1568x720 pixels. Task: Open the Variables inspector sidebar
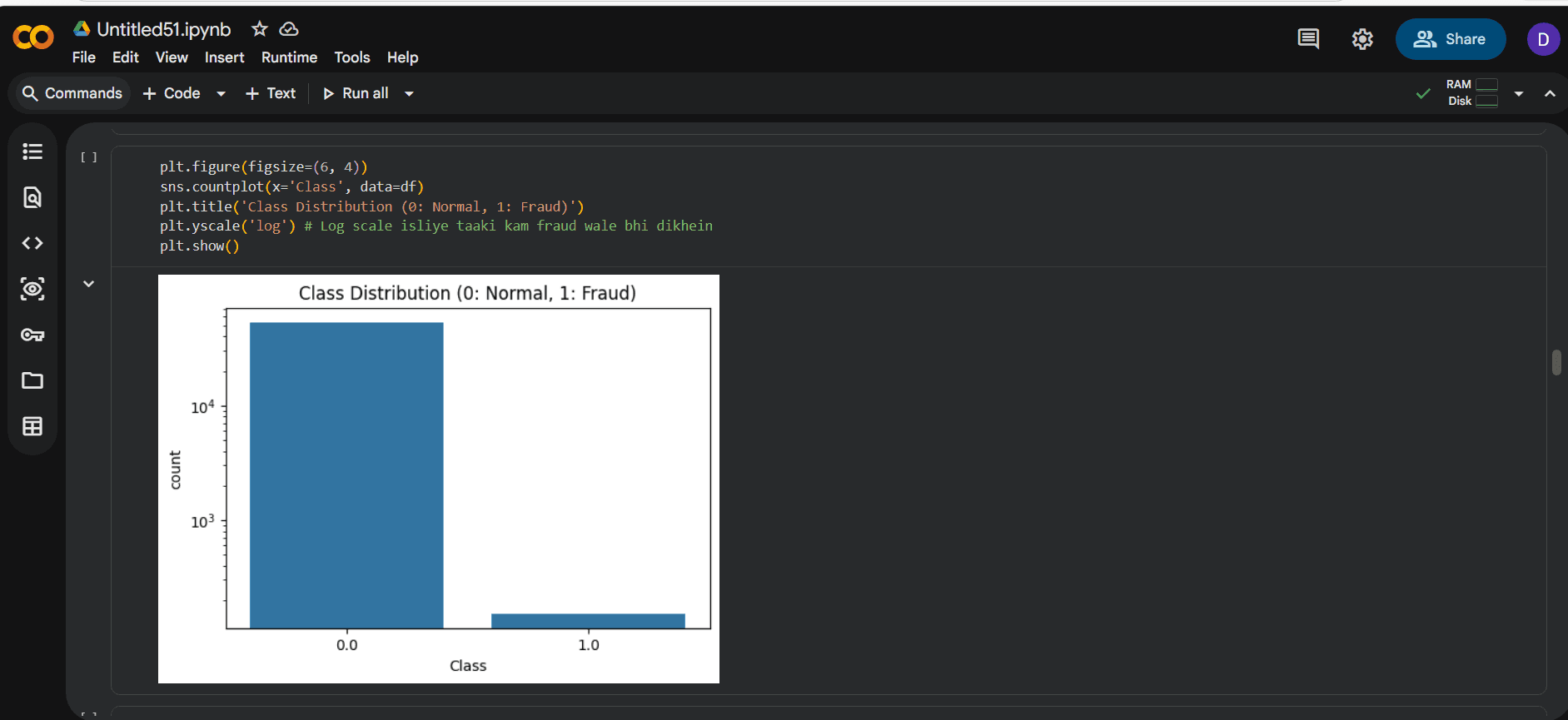coord(32,289)
